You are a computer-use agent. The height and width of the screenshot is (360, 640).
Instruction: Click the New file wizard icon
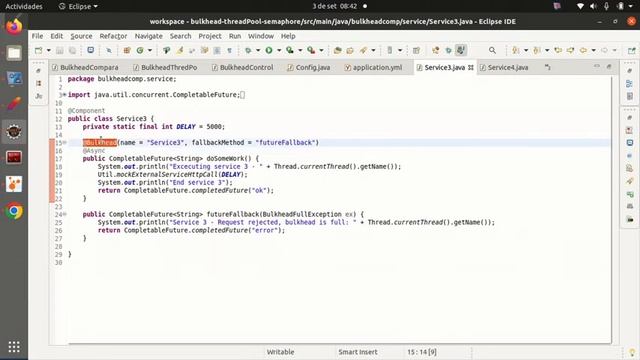pyautogui.click(x=39, y=50)
